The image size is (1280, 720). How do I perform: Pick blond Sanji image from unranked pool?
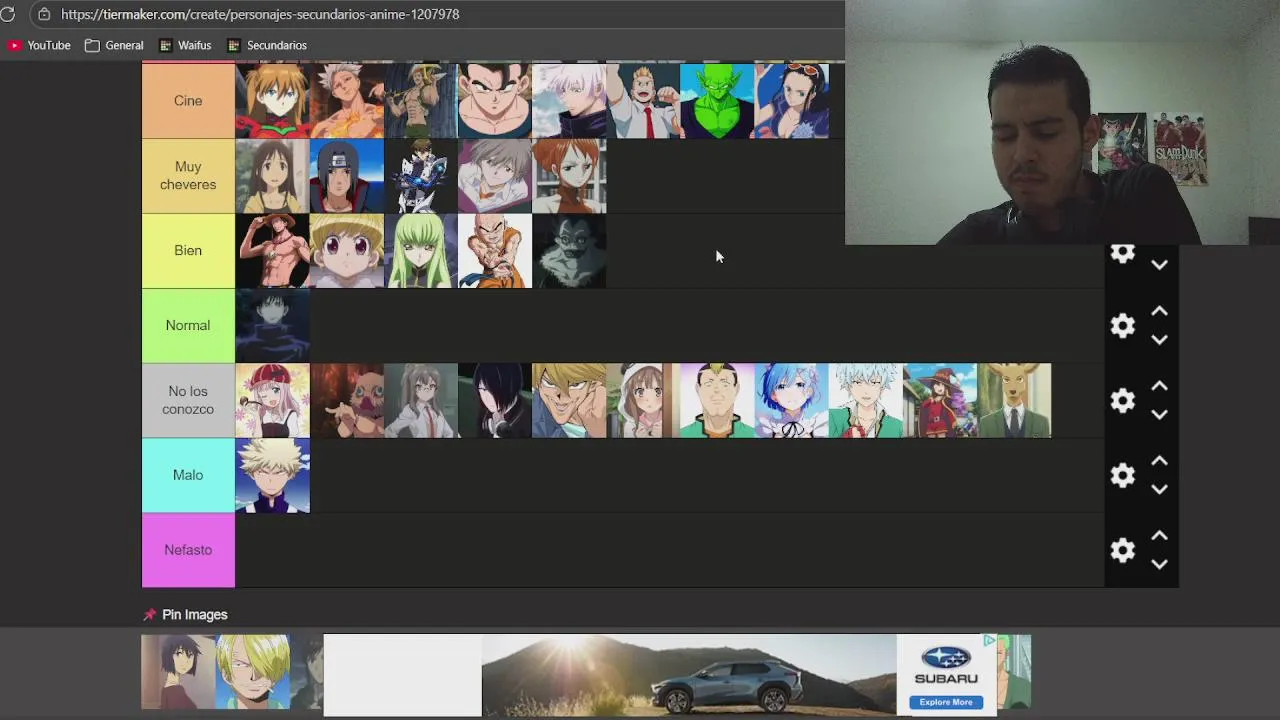coord(253,672)
